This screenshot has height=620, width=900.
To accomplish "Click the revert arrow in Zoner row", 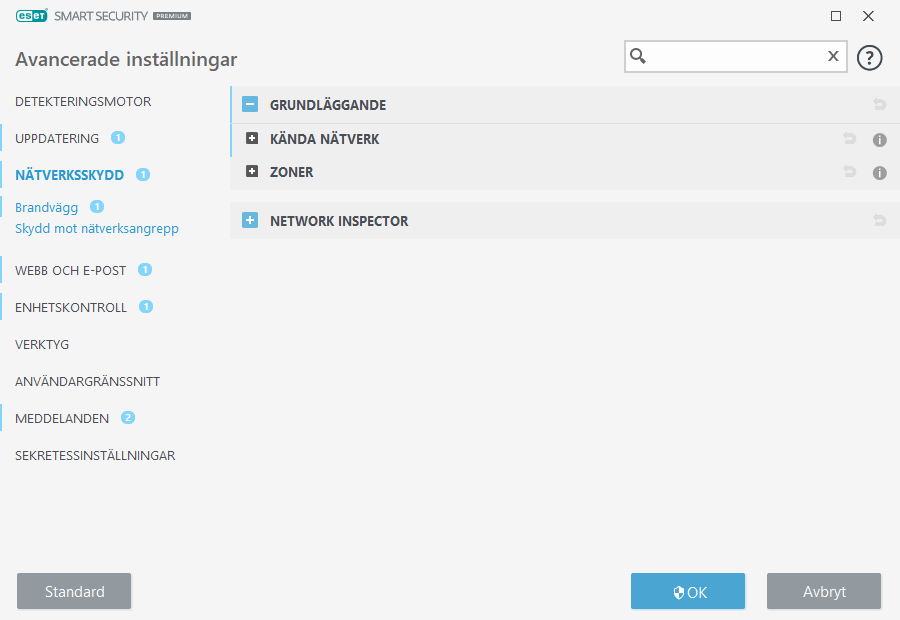I will pos(849,173).
